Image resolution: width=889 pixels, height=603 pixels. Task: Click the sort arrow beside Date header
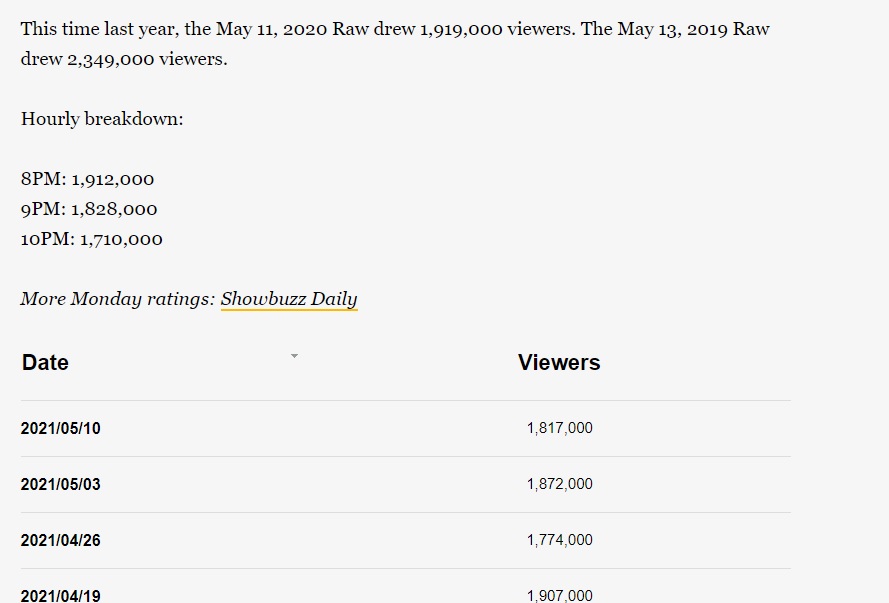click(x=294, y=356)
